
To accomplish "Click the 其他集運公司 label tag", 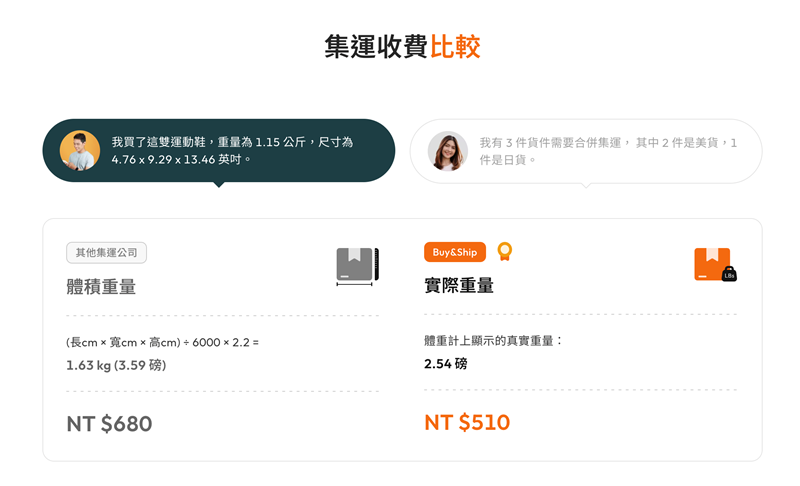I will click(x=107, y=253).
